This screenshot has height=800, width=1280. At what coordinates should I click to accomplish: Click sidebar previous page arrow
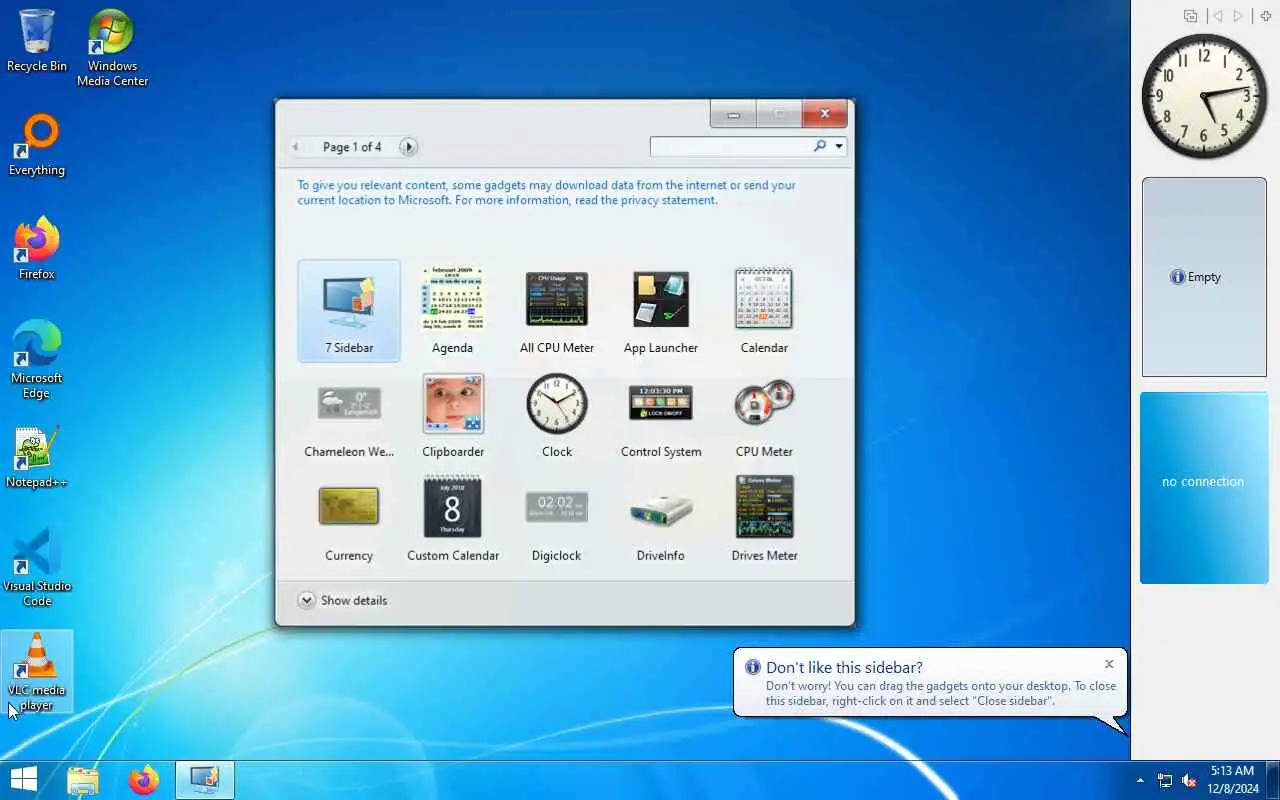tap(1217, 16)
